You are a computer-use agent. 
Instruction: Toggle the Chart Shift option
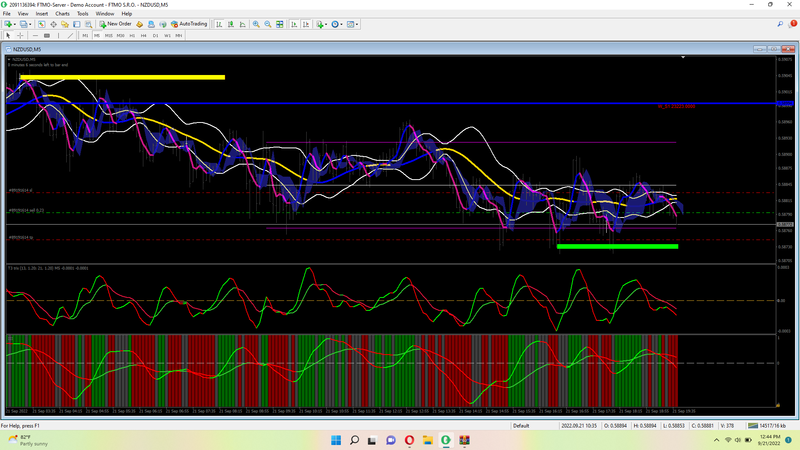pyautogui.click(x=304, y=23)
